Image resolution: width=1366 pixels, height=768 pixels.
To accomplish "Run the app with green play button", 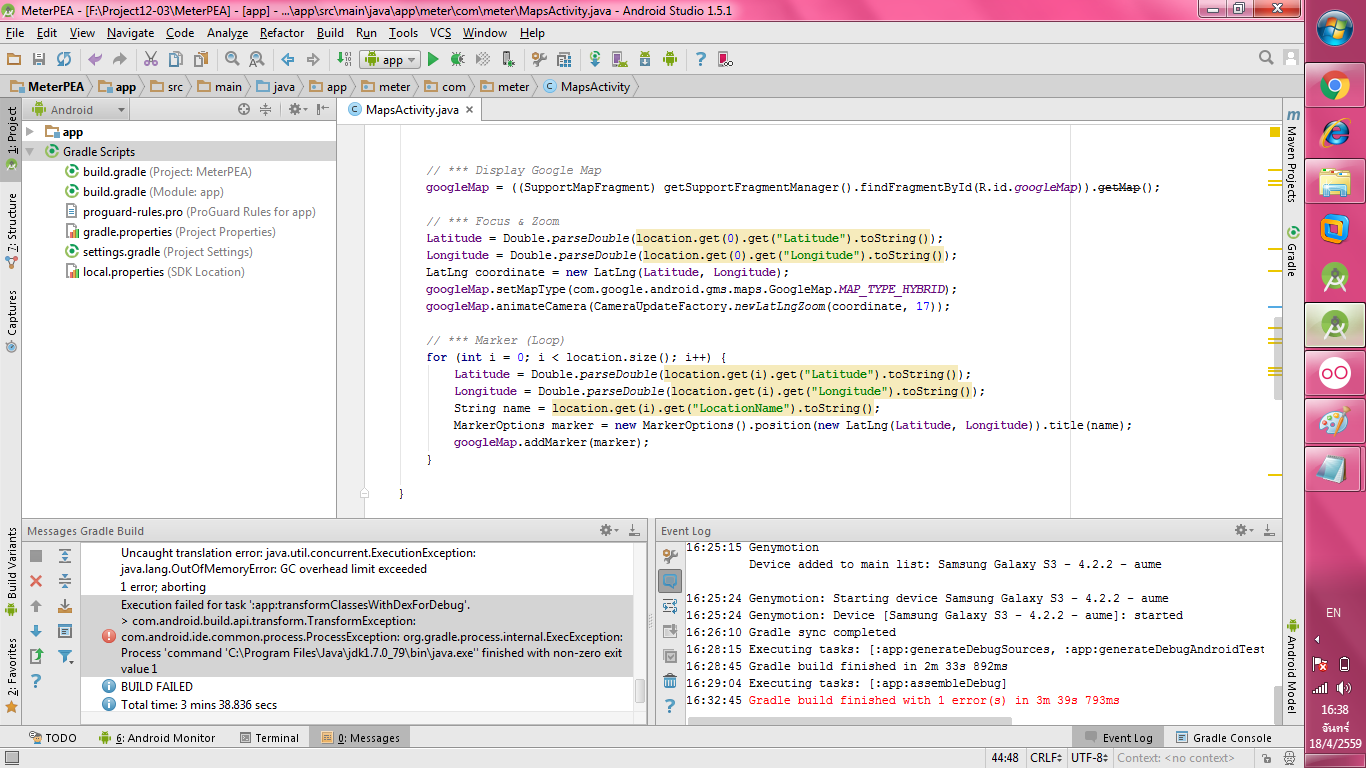I will pos(433,60).
